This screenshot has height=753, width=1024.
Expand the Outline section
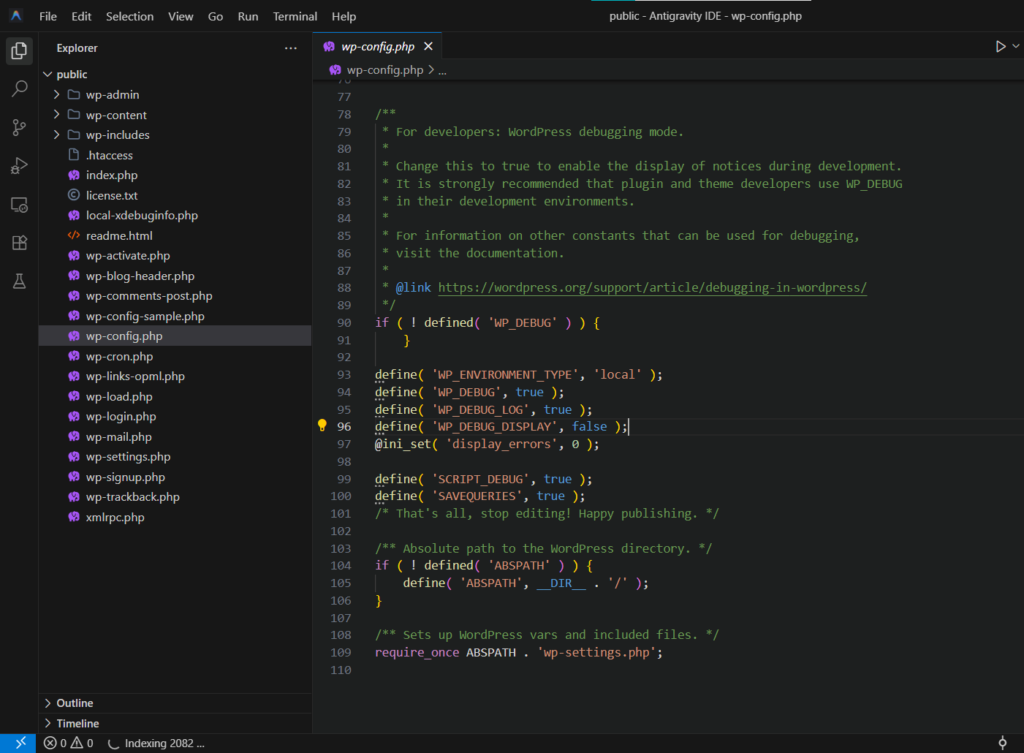[x=175, y=703]
